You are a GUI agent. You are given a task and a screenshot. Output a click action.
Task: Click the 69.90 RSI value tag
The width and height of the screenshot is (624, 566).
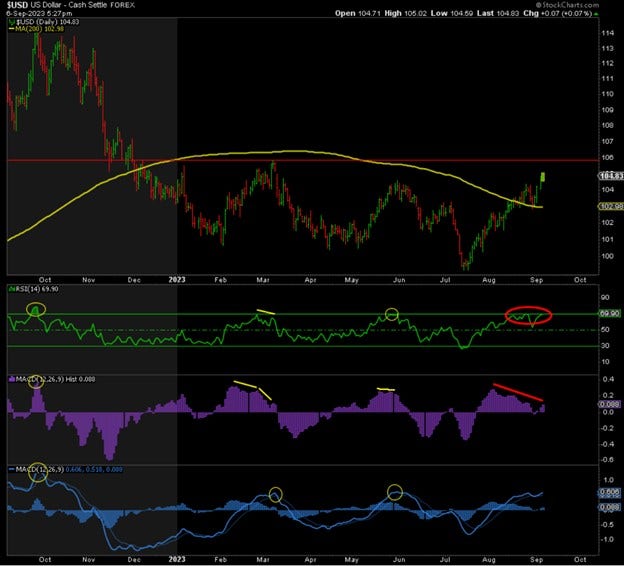tap(610, 314)
